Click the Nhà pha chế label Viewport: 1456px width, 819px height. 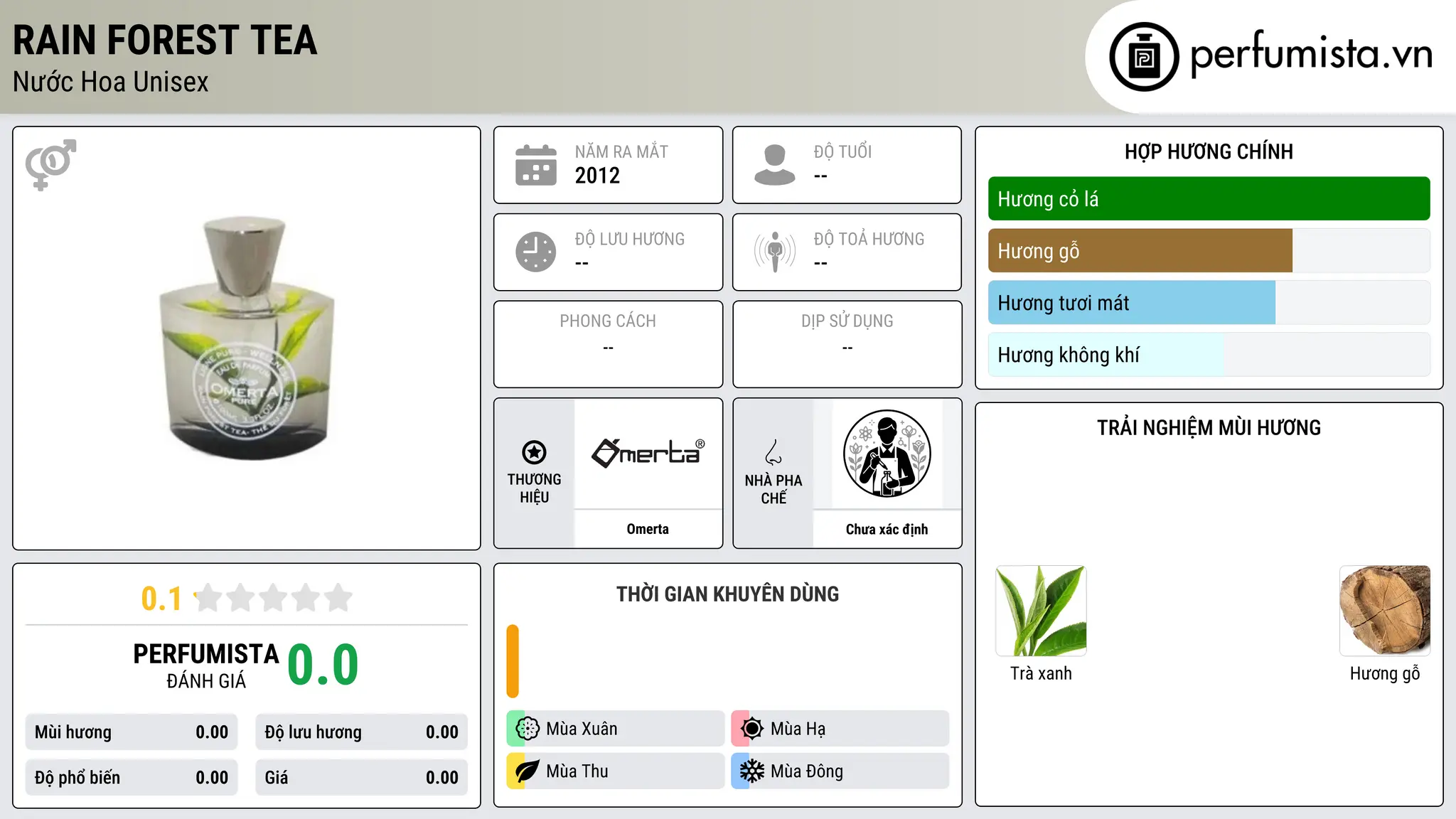tap(773, 489)
